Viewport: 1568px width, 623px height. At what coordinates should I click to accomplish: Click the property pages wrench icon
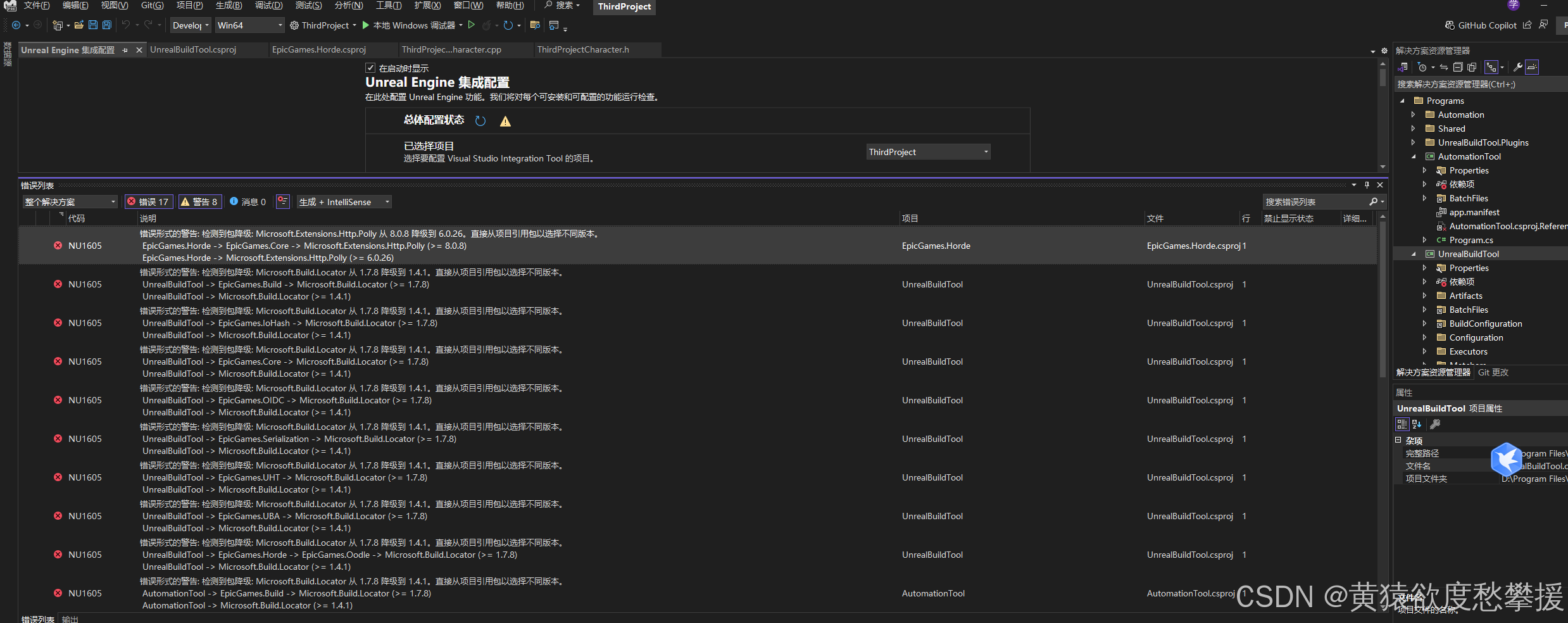[1435, 424]
